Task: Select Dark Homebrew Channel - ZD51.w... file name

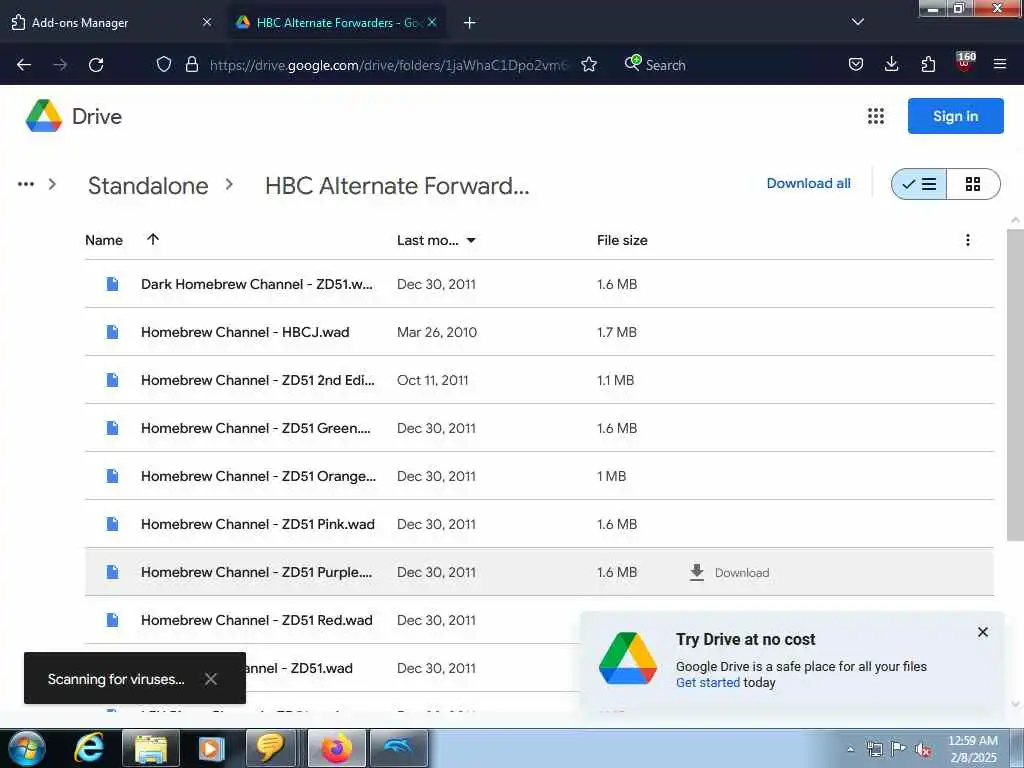Action: [x=257, y=284]
